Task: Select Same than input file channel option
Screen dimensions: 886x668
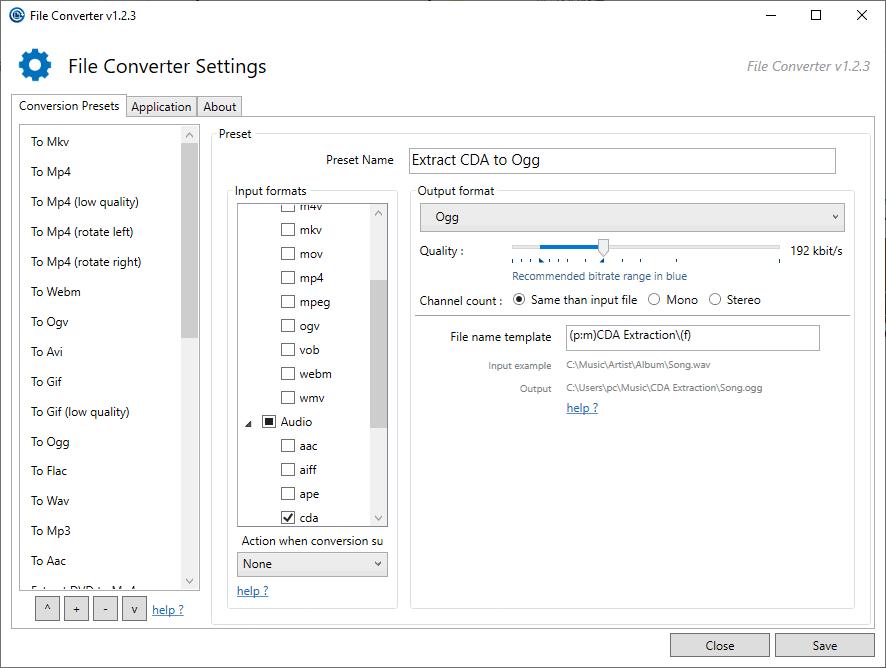Action: [519, 300]
